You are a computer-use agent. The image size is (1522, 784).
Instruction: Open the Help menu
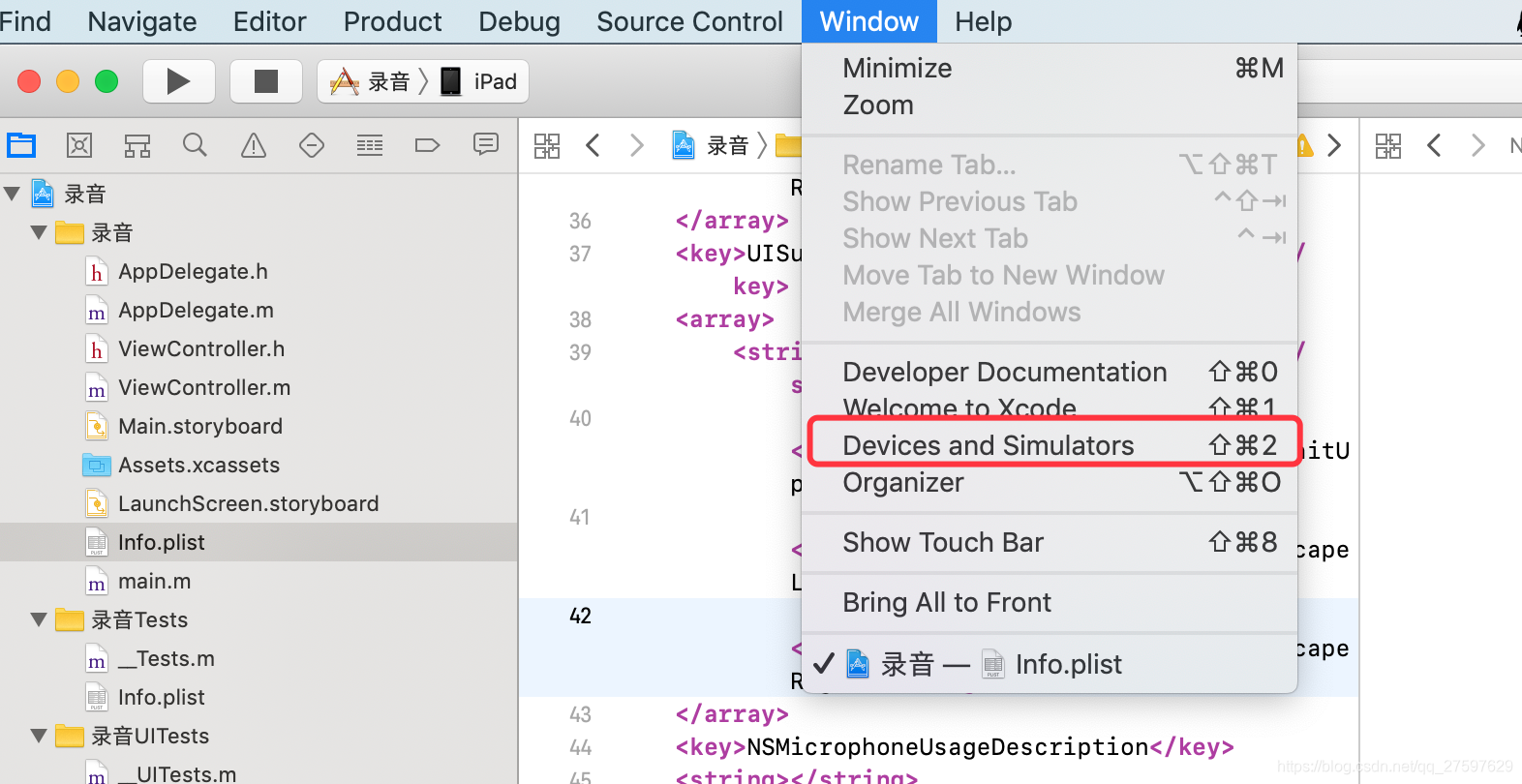point(984,21)
